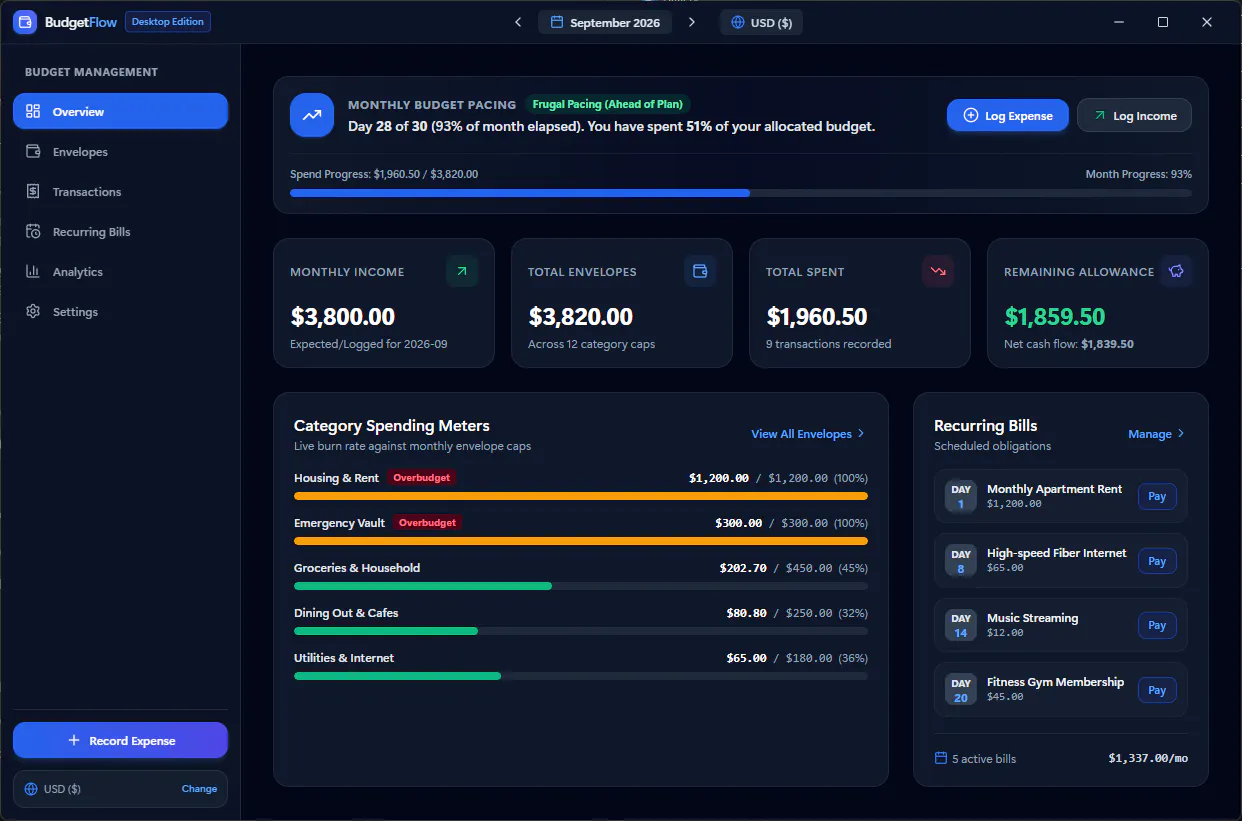Click the Emergency Vault meter bar
Screen dimensions: 1242x821
(581, 541)
